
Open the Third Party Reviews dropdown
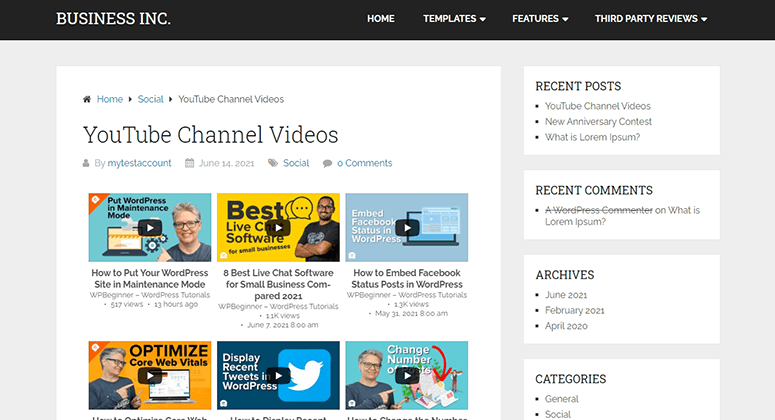651,19
